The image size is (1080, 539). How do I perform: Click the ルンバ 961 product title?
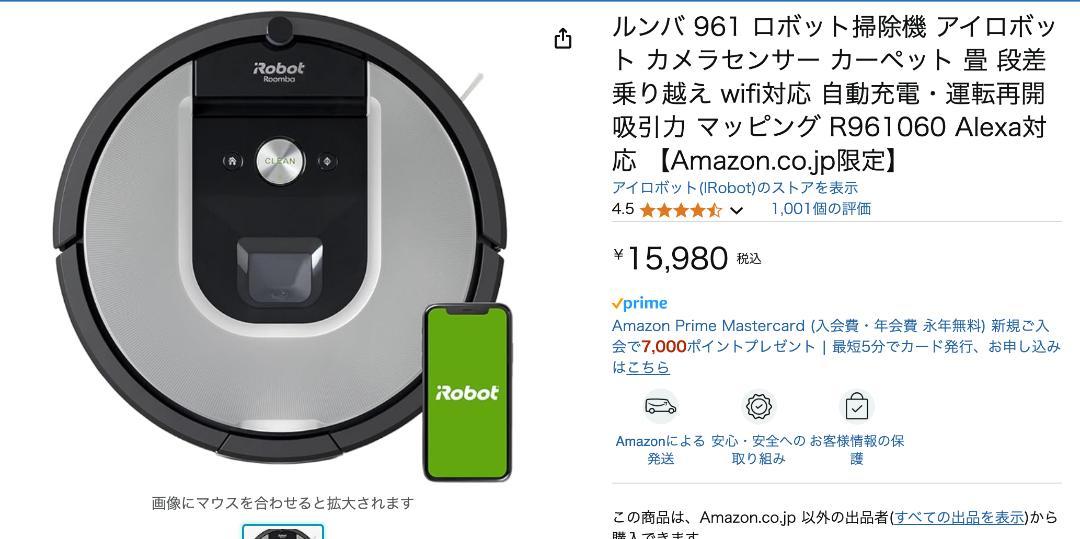834,93
